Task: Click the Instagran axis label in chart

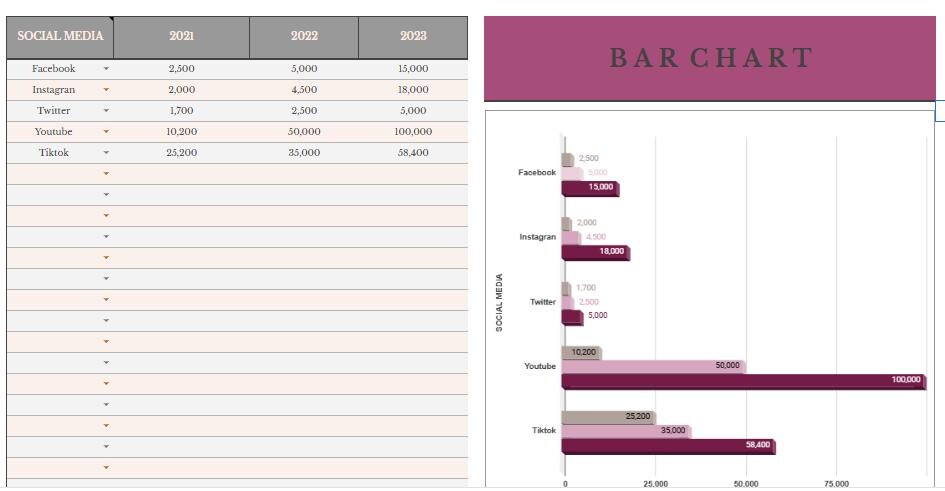Action: 538,237
